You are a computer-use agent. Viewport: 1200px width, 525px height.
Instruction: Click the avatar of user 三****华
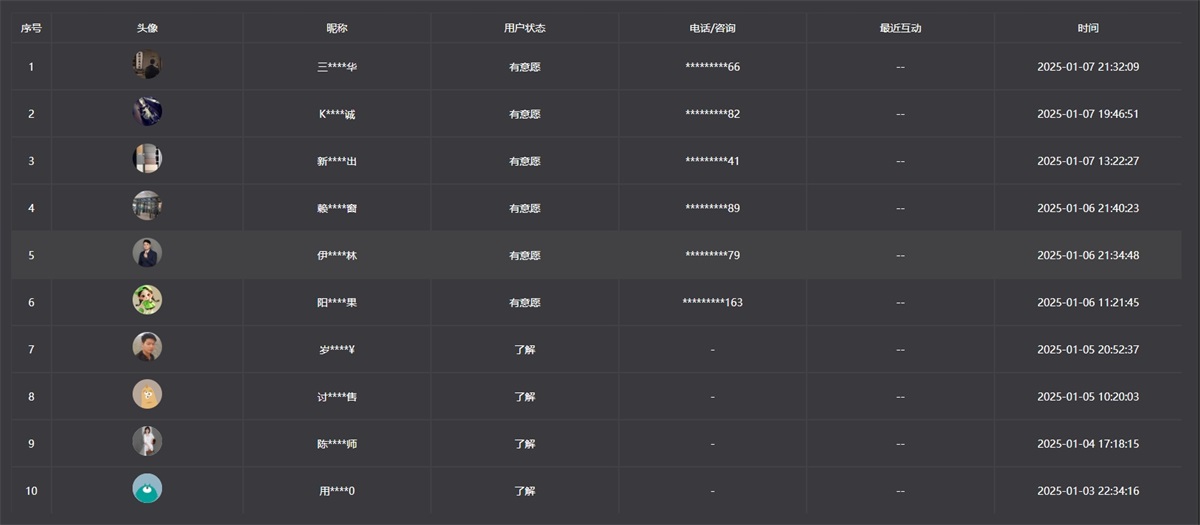147,66
